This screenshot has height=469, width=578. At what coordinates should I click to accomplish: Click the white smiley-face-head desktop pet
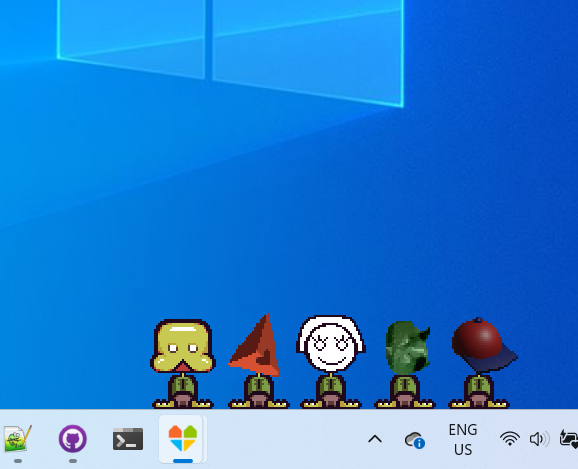click(x=331, y=362)
